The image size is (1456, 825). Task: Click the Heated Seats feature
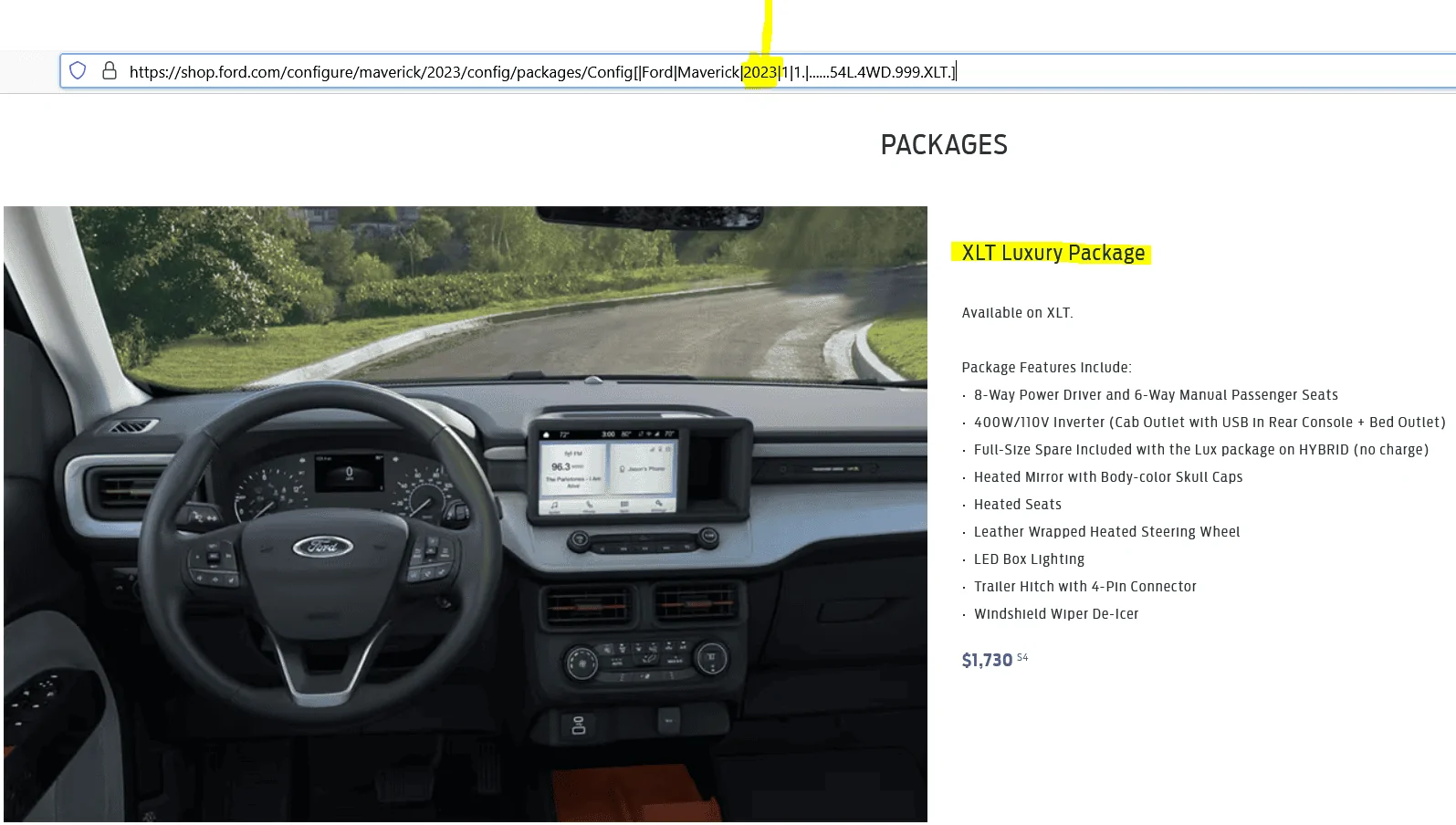[1018, 505]
